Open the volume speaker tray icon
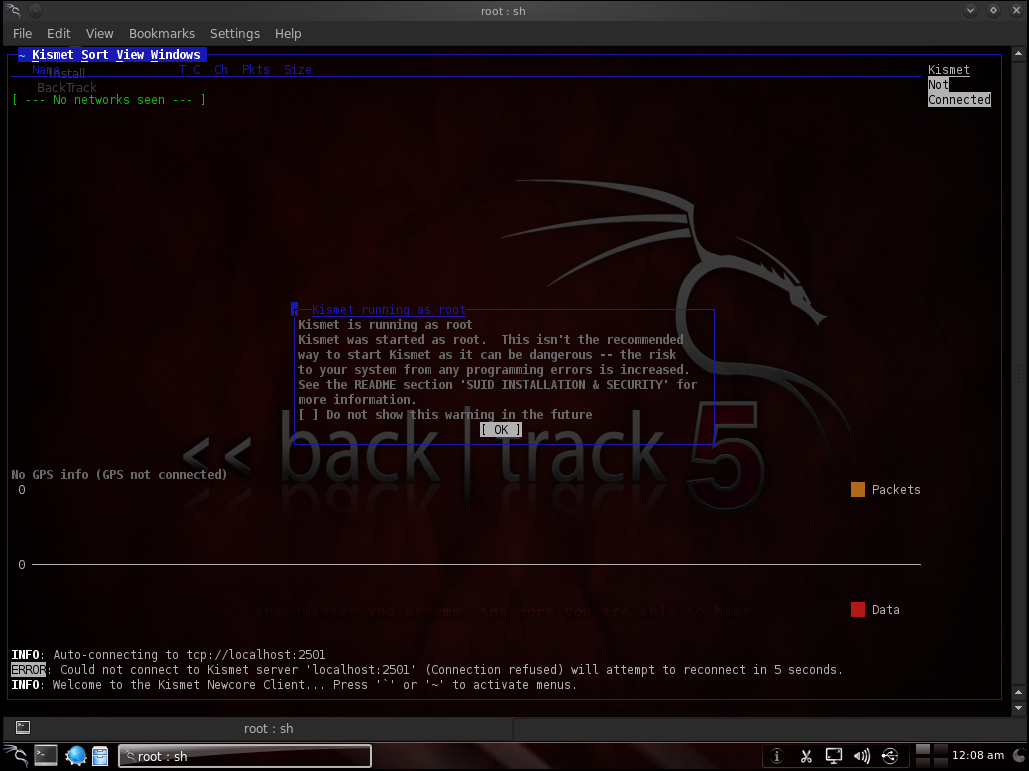 862,756
